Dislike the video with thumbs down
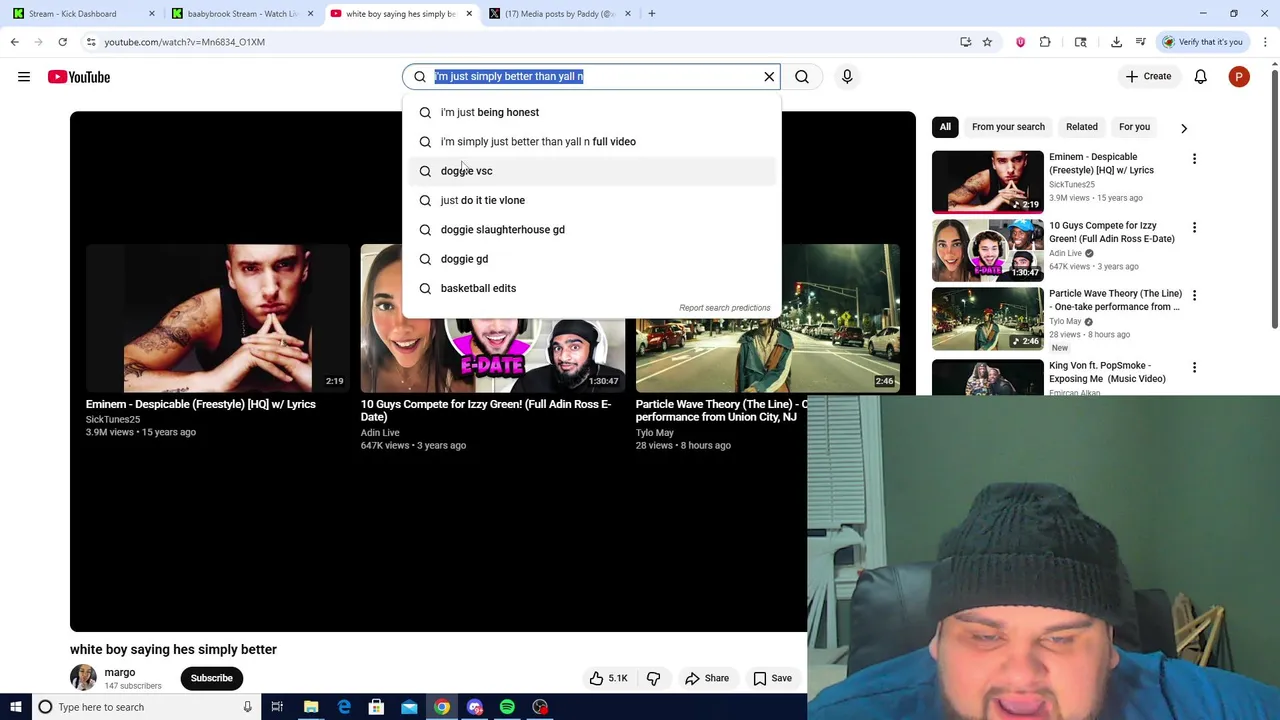 pyautogui.click(x=654, y=678)
